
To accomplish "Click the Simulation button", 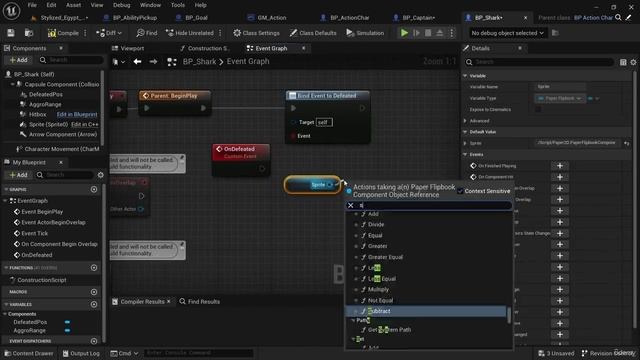I will (365, 33).
